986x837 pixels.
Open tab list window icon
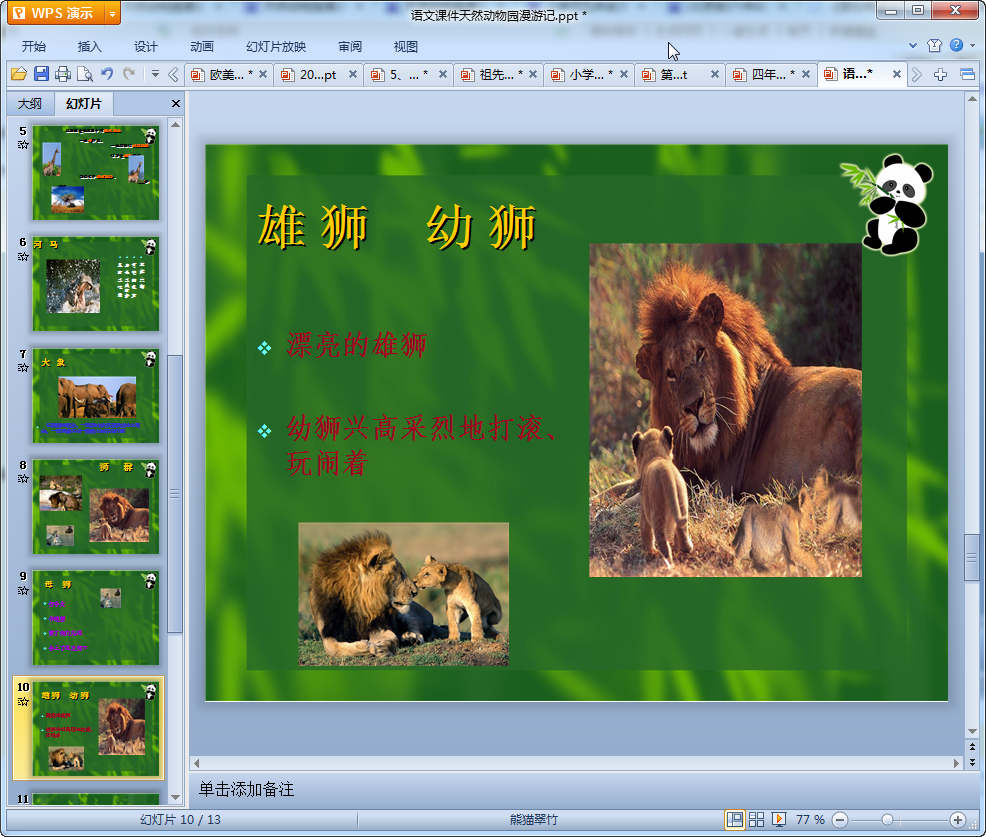pos(967,75)
